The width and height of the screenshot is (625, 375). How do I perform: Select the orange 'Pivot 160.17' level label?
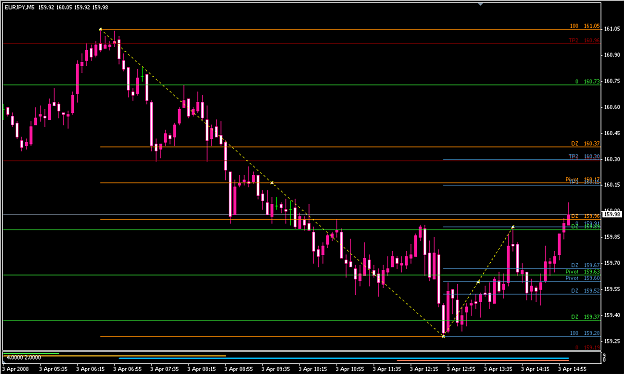click(582, 179)
